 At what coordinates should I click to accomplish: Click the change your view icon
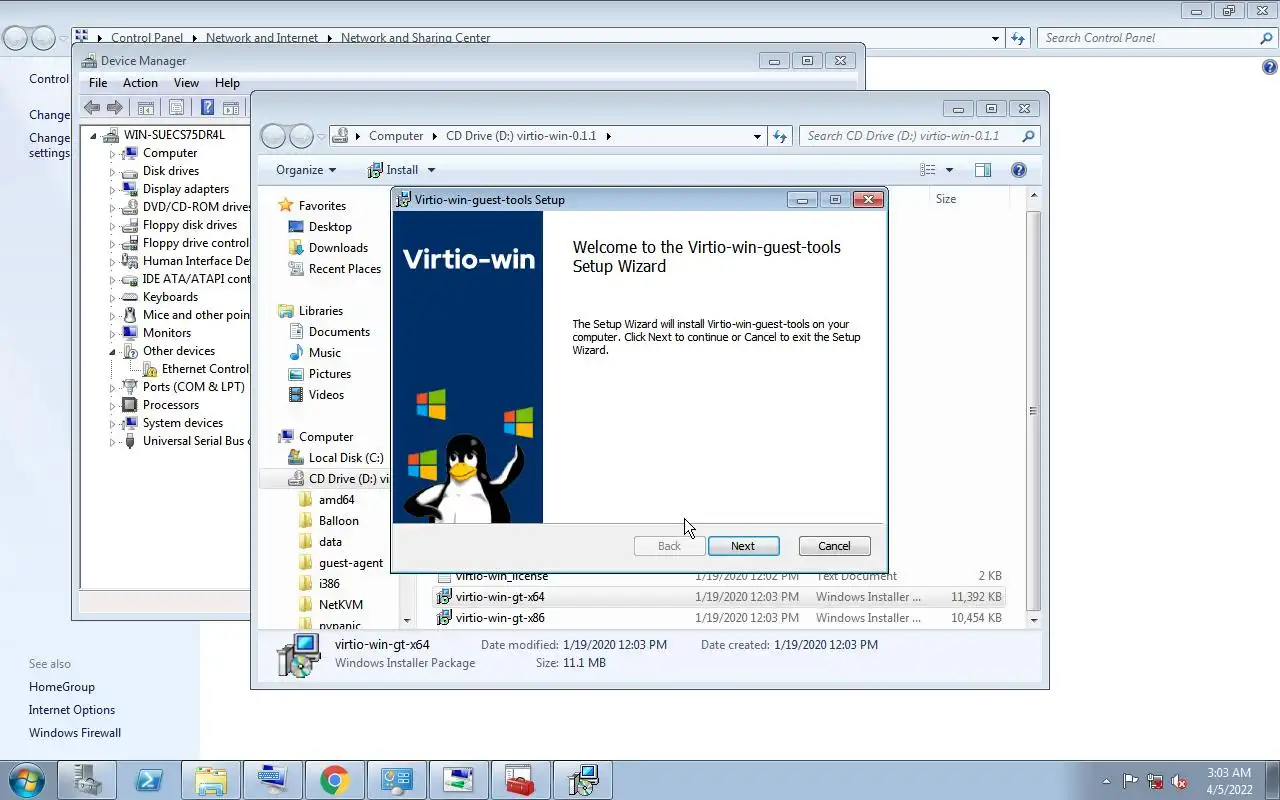point(928,170)
